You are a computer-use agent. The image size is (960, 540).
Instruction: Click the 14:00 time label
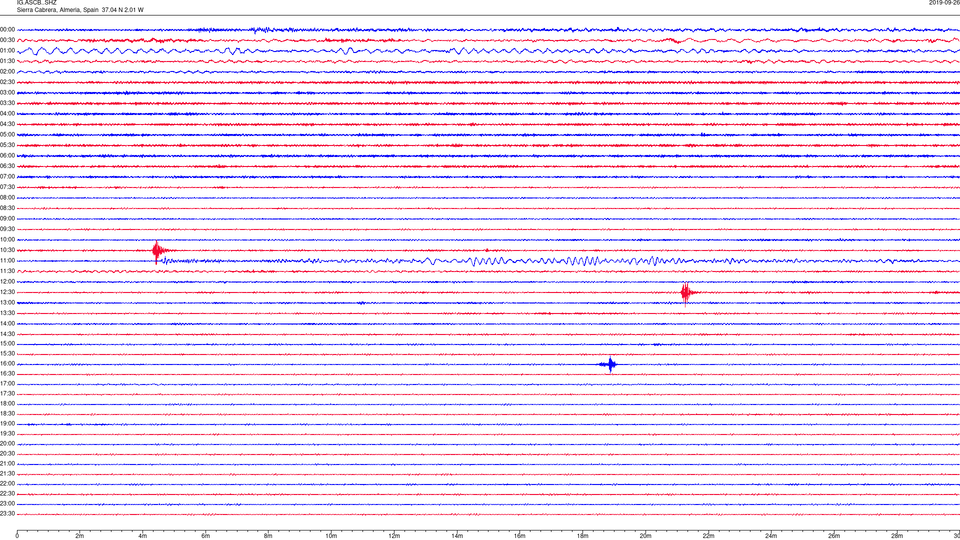pyautogui.click(x=7, y=324)
